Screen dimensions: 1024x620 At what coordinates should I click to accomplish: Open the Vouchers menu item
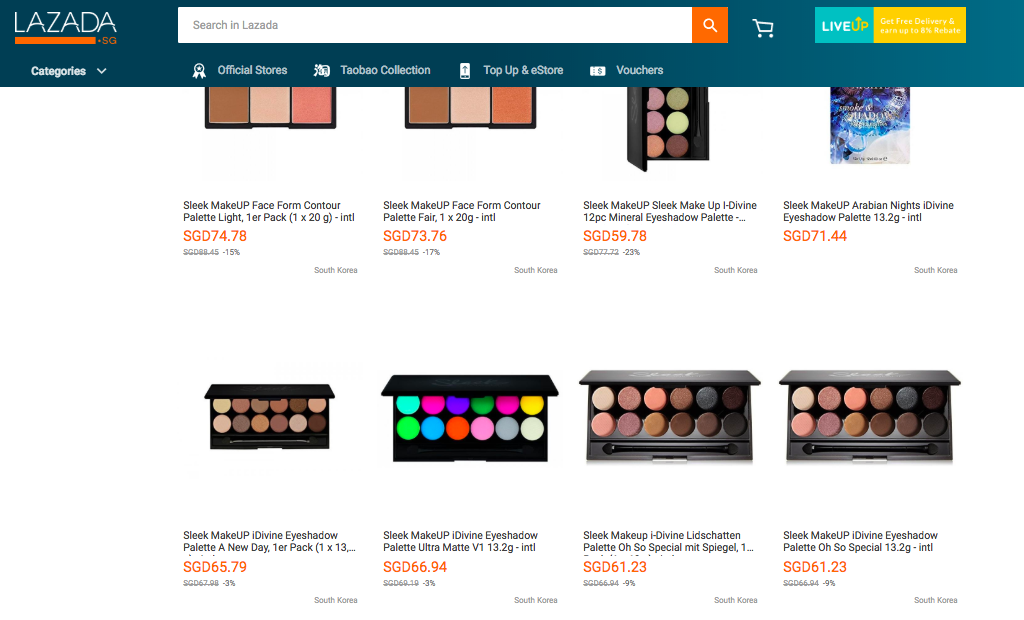coord(639,70)
